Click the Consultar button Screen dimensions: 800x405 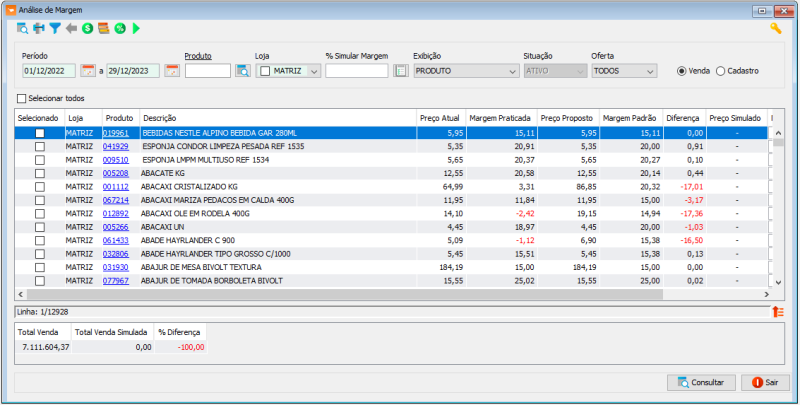(x=702, y=382)
